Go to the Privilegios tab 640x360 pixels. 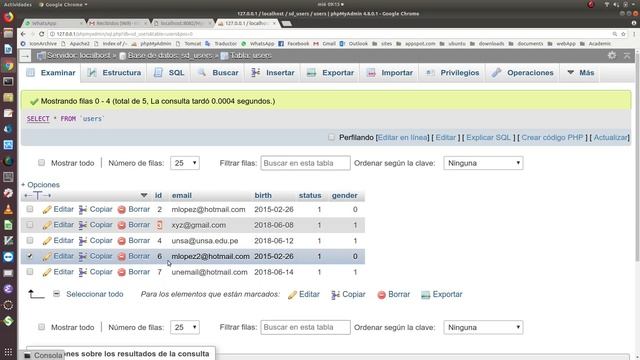[x=452, y=73]
